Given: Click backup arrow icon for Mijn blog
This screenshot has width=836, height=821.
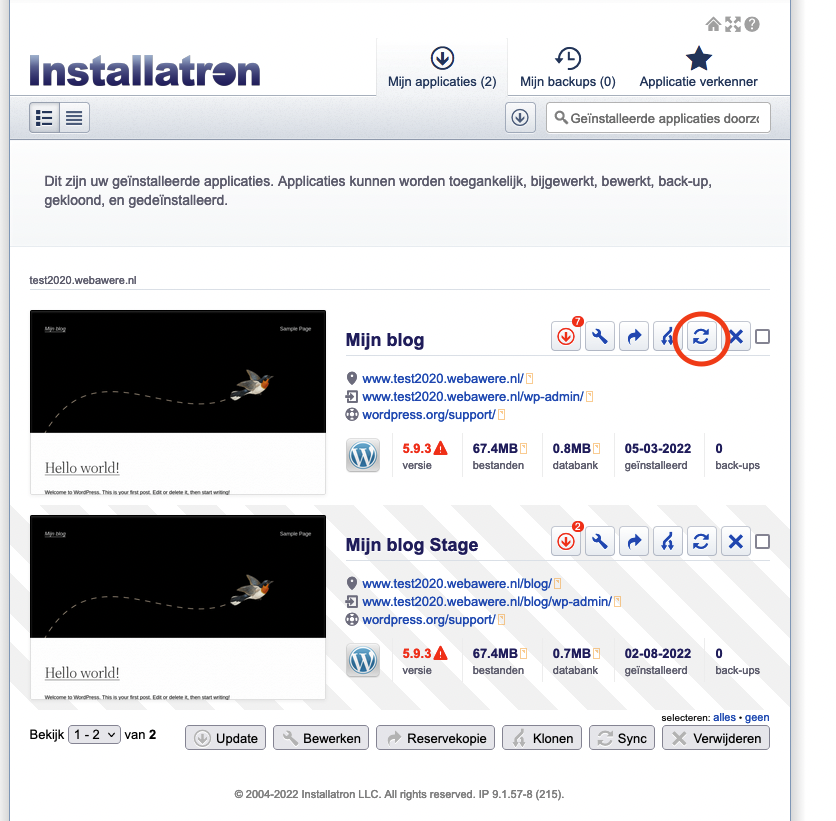Looking at the screenshot, I should [634, 336].
